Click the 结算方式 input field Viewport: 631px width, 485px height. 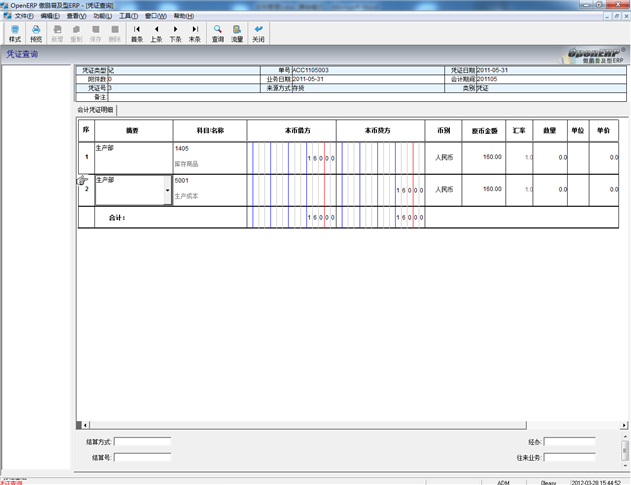point(142,441)
